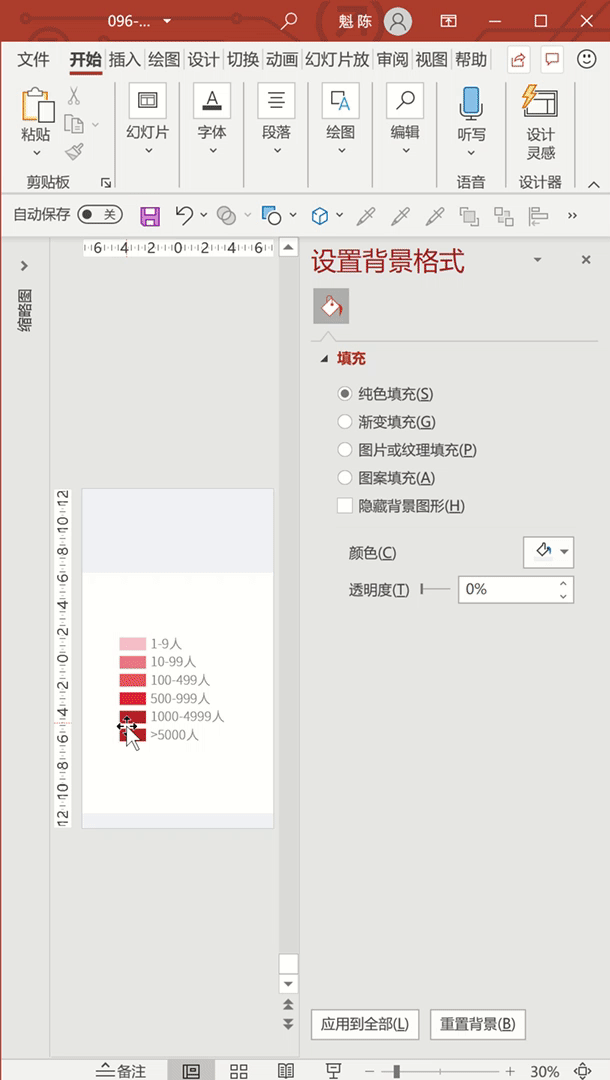Open the Undo history dropdown arrow

(x=204, y=216)
